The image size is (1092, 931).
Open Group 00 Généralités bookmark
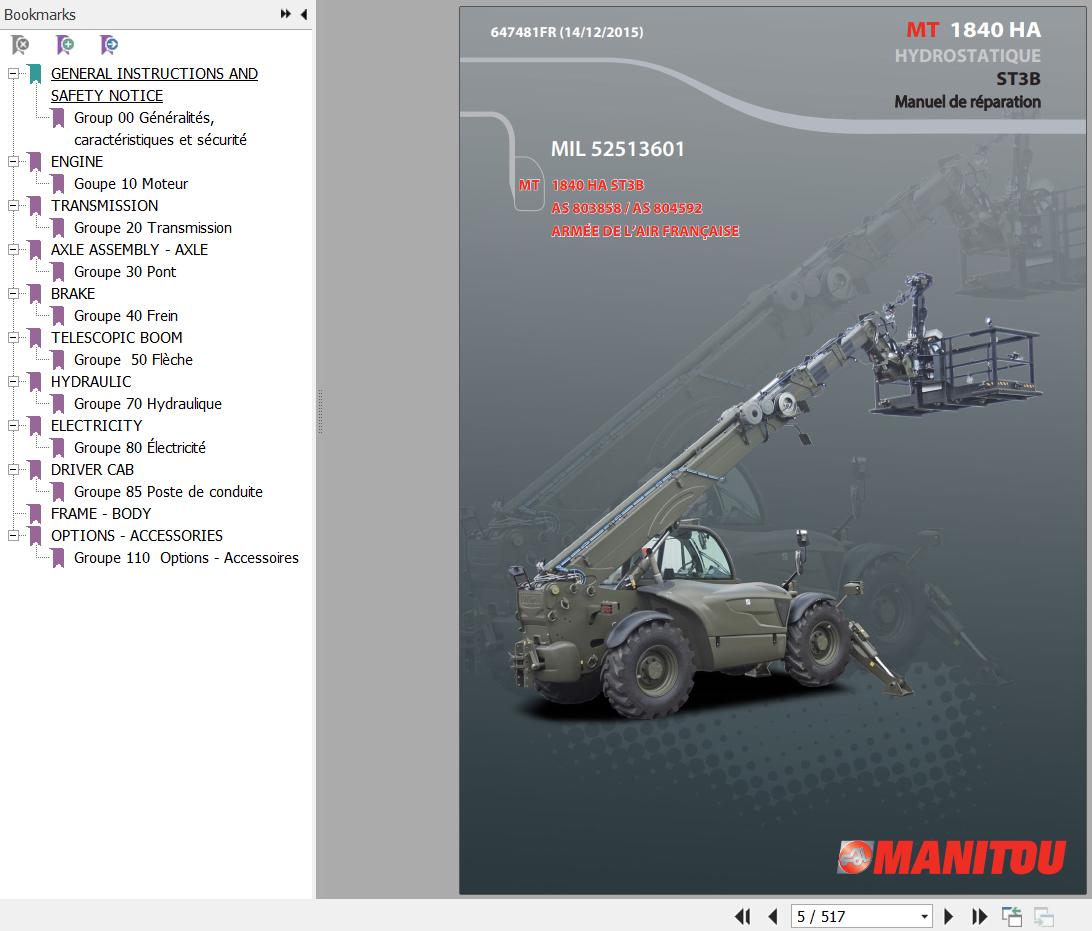coord(160,128)
